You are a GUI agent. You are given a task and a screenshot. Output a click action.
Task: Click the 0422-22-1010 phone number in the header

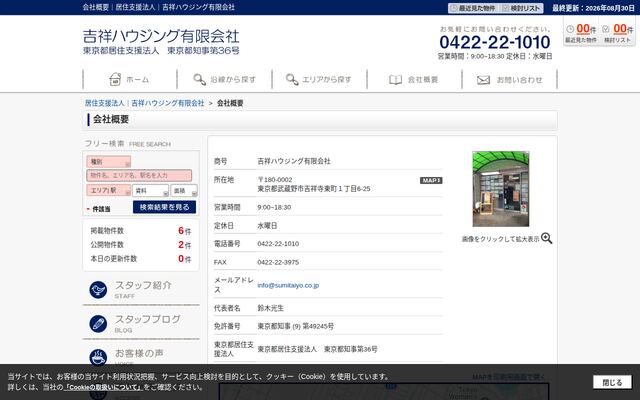(x=495, y=42)
